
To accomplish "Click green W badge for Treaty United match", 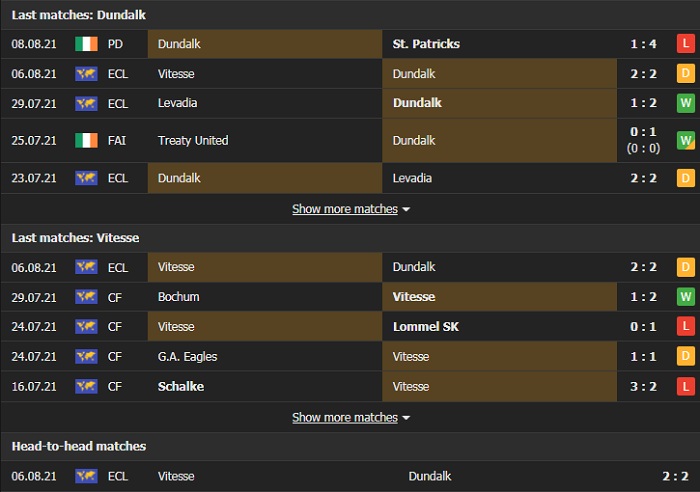I will [x=685, y=141].
